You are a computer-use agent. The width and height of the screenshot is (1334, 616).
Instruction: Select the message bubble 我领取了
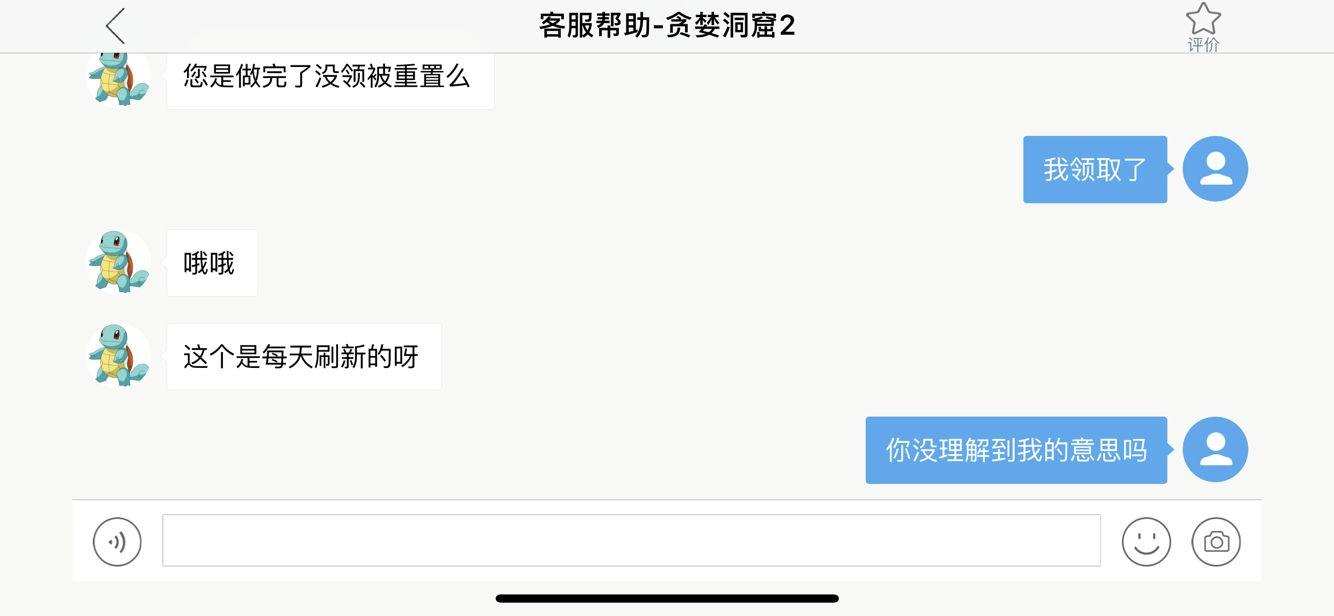coord(1095,169)
